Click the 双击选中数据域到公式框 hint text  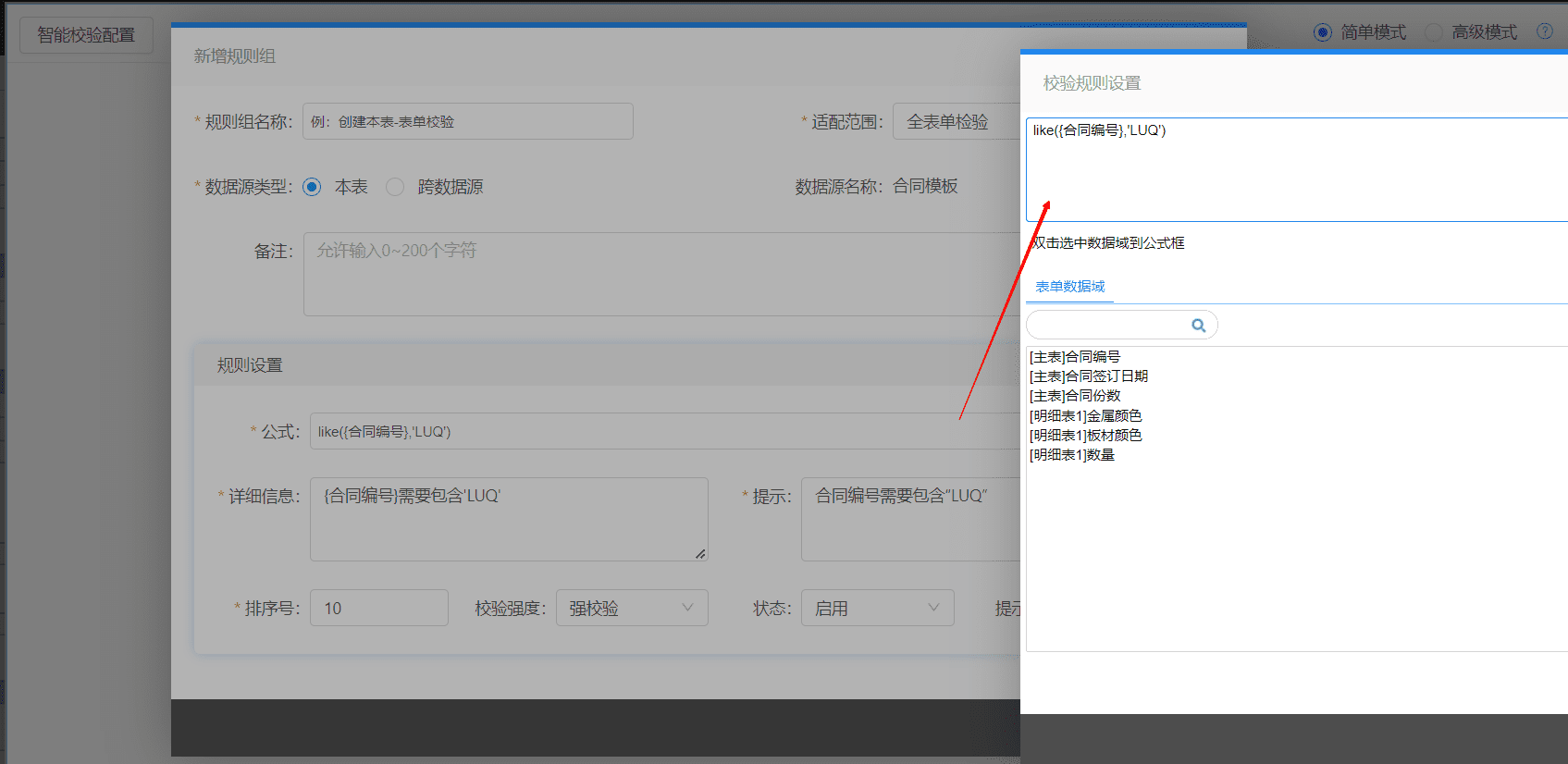tap(1108, 243)
